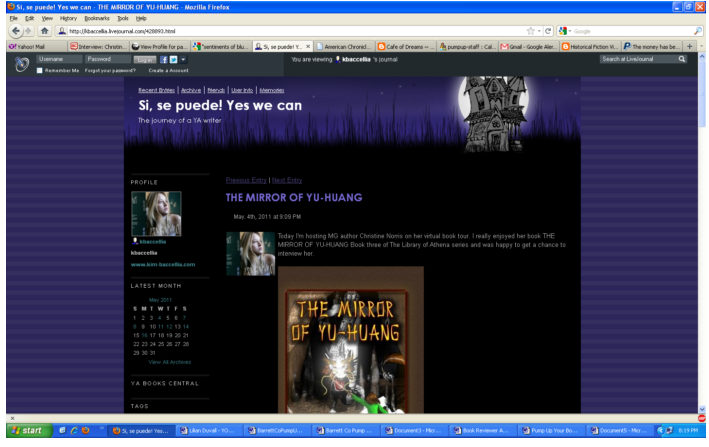This screenshot has width=709, height=447.
Task: Toggle the Remember Me checkbox
Action: click(40, 71)
